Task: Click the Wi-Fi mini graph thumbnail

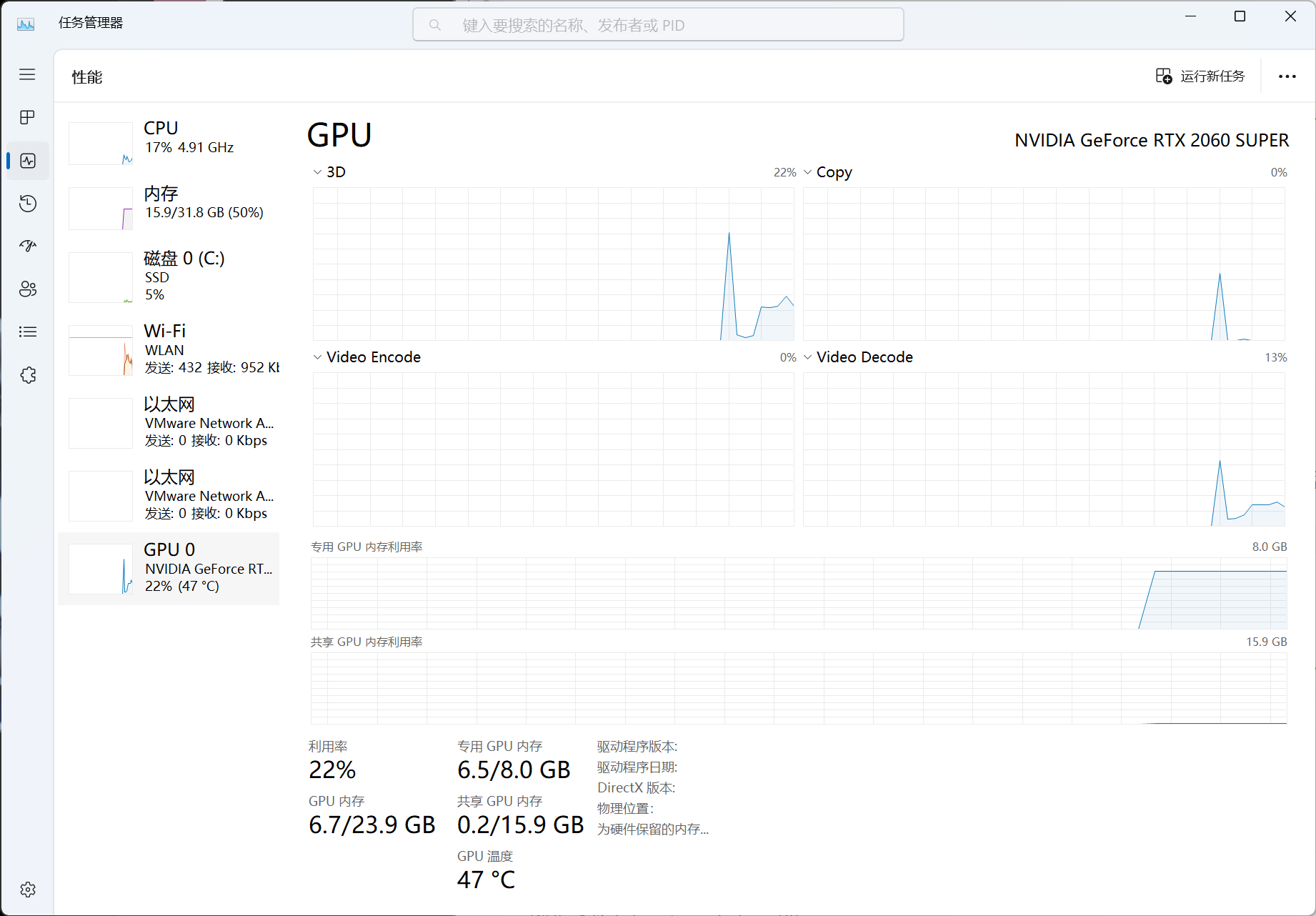Action: 101,351
